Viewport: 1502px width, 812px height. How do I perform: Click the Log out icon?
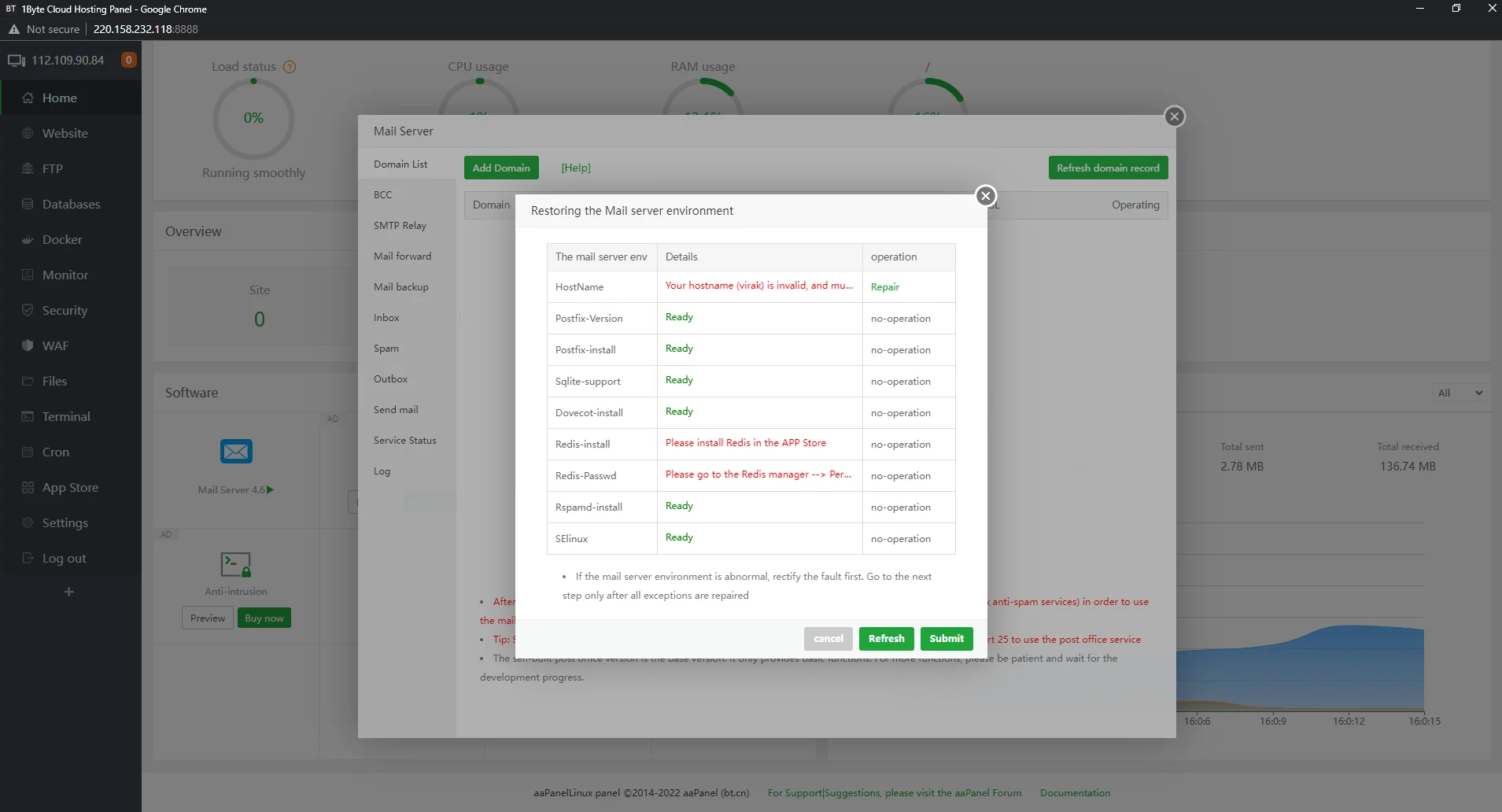28,558
